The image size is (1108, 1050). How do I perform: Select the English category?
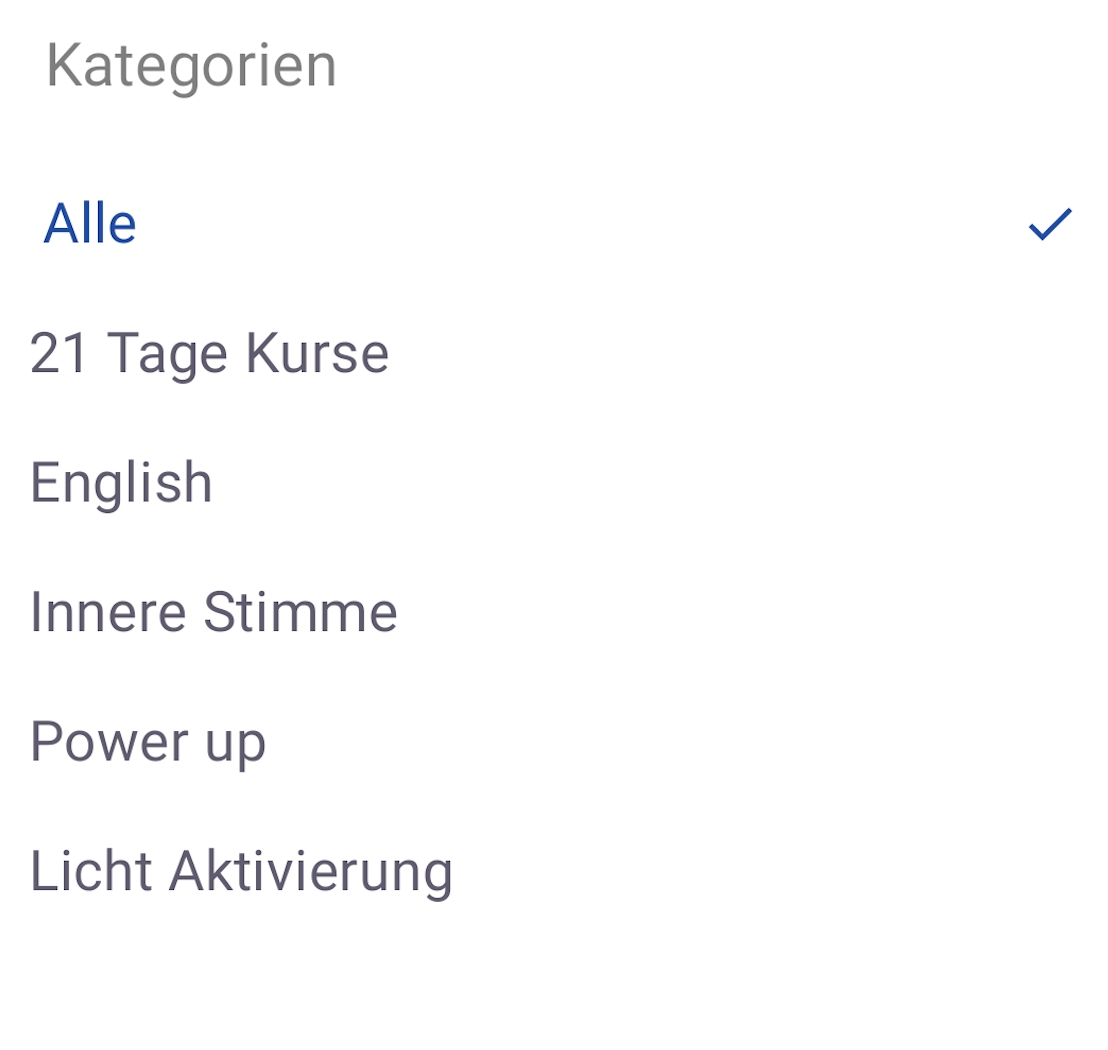(x=121, y=483)
